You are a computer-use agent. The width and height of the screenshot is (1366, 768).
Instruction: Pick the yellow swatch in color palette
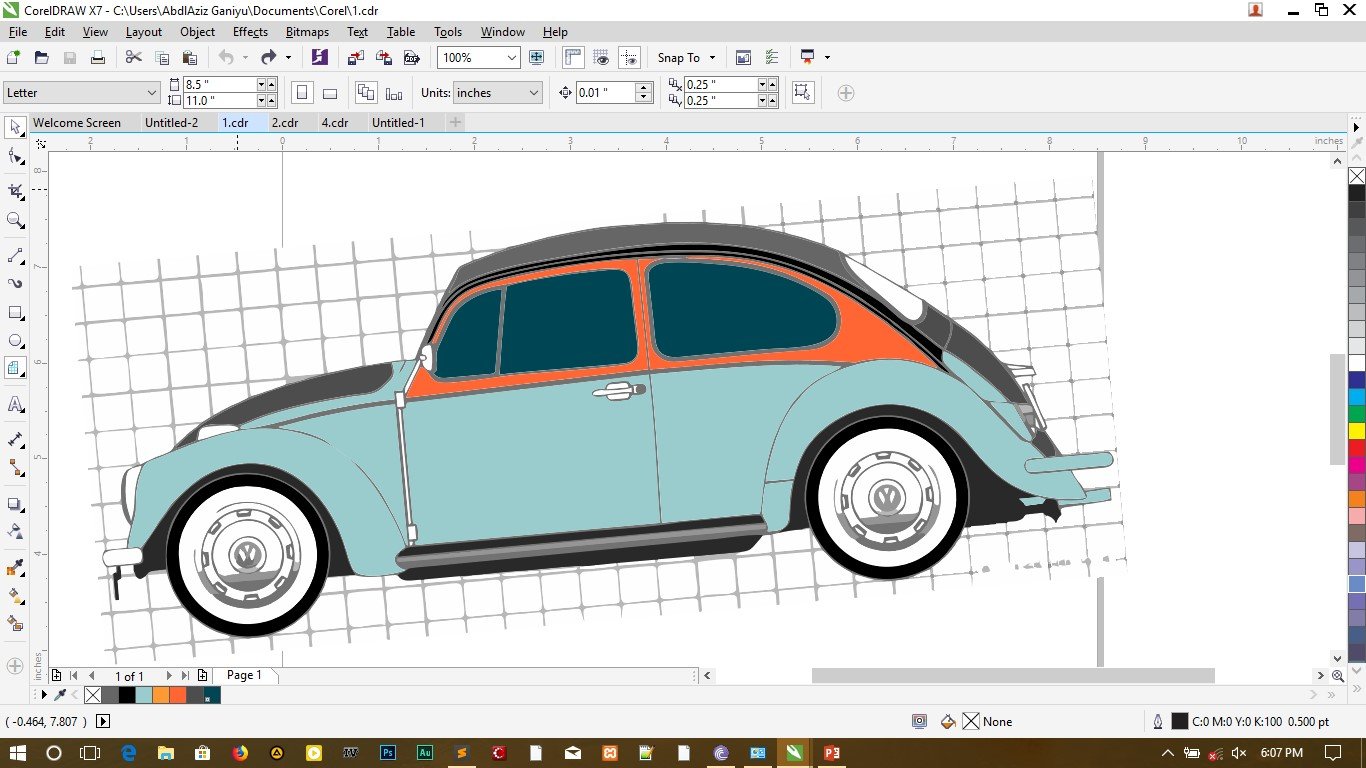1357,431
